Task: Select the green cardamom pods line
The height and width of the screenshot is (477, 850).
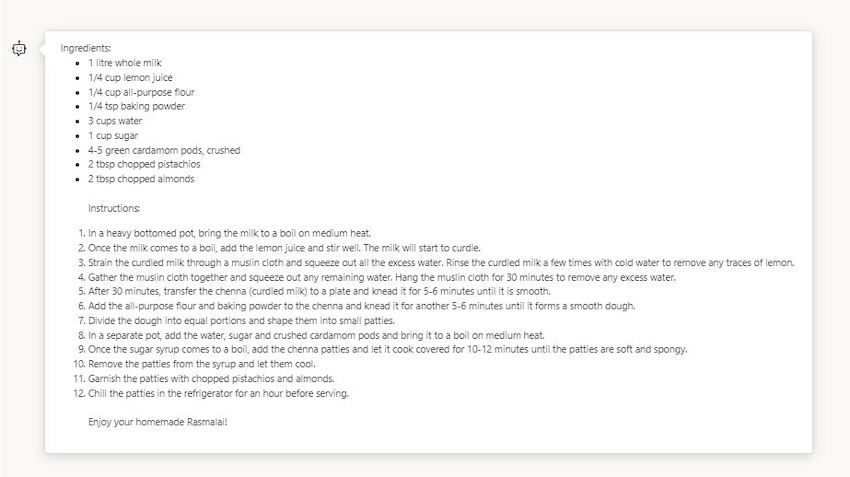Action: [164, 150]
